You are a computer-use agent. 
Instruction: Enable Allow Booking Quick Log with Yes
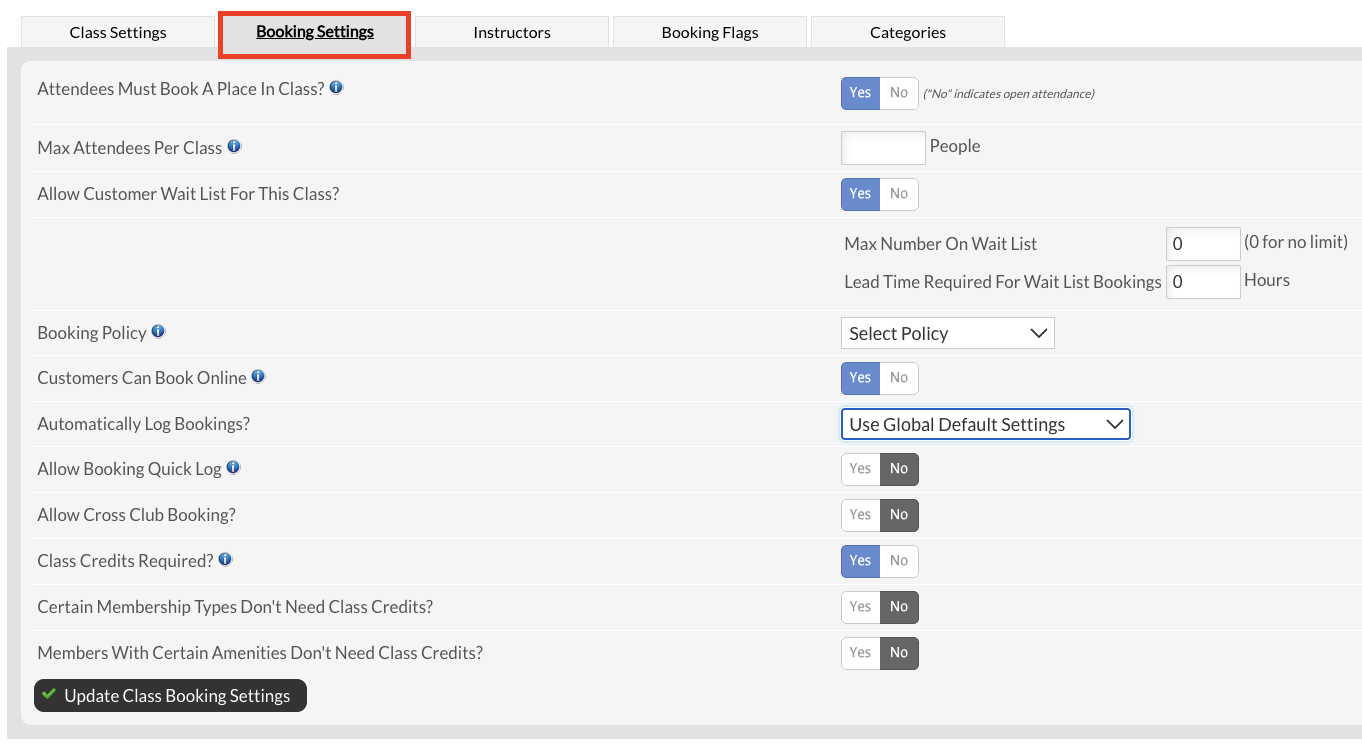860,469
